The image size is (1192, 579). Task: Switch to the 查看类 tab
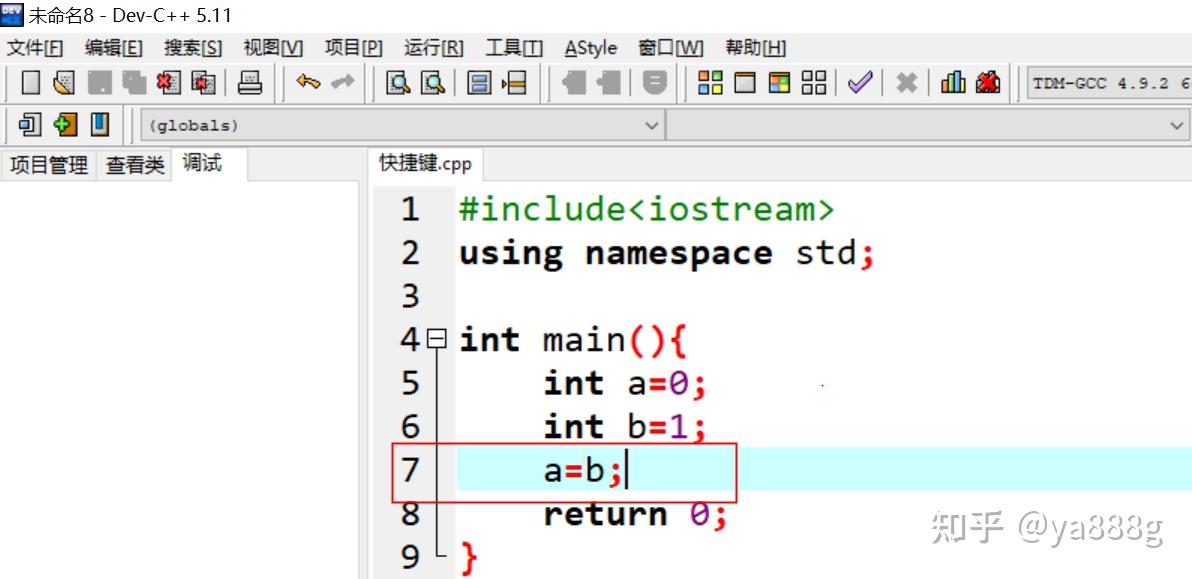tap(135, 165)
